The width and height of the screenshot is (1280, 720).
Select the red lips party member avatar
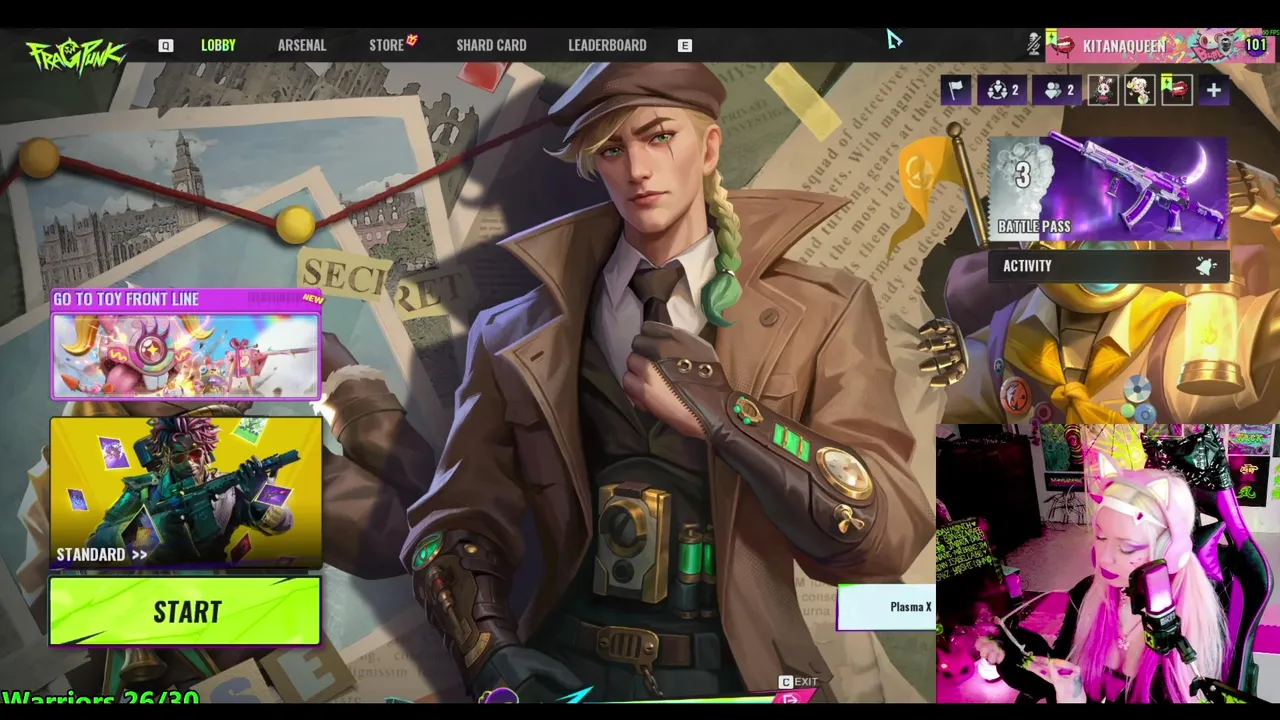click(1177, 90)
